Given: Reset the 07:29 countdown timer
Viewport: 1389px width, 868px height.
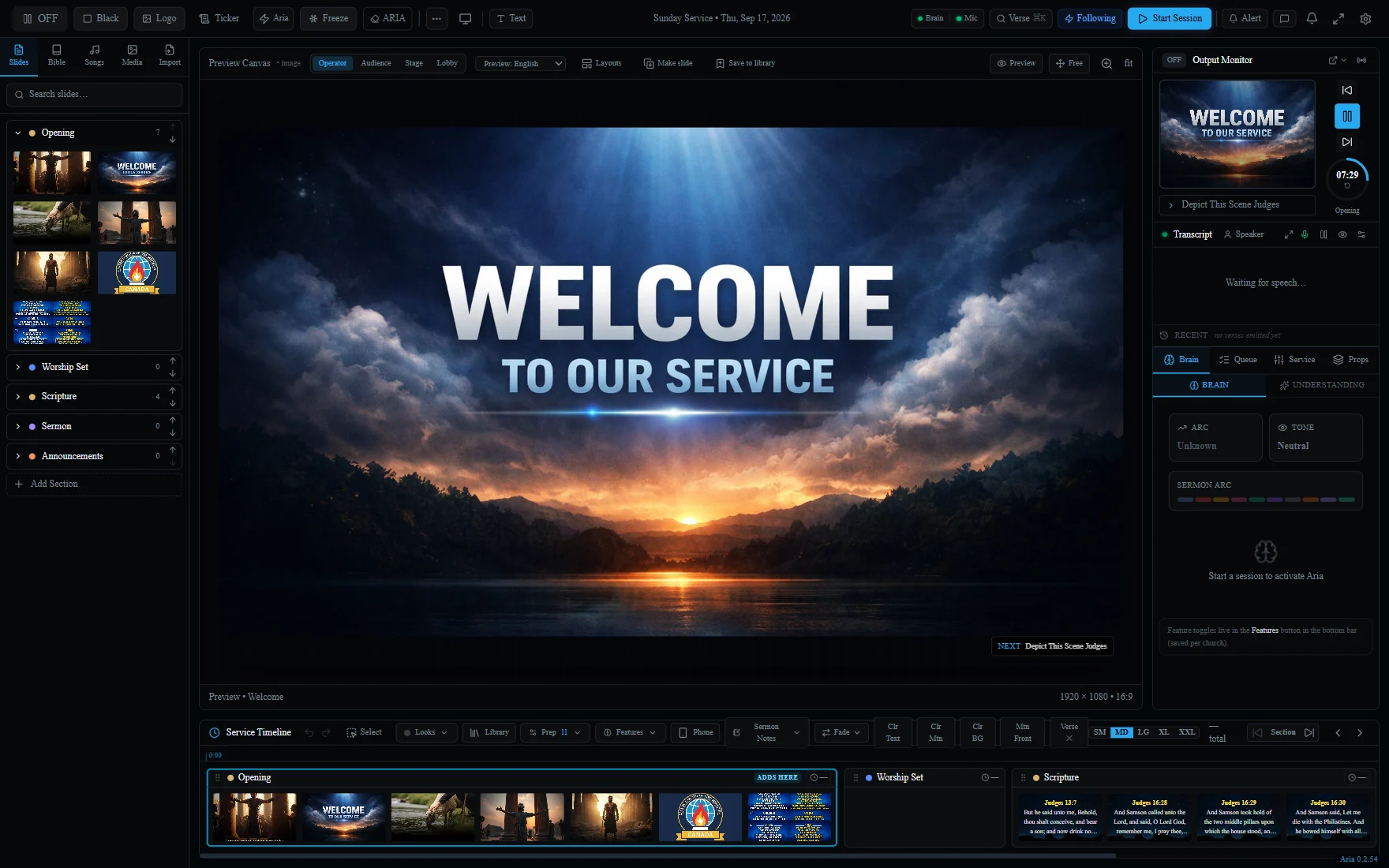Looking at the screenshot, I should [x=1347, y=186].
